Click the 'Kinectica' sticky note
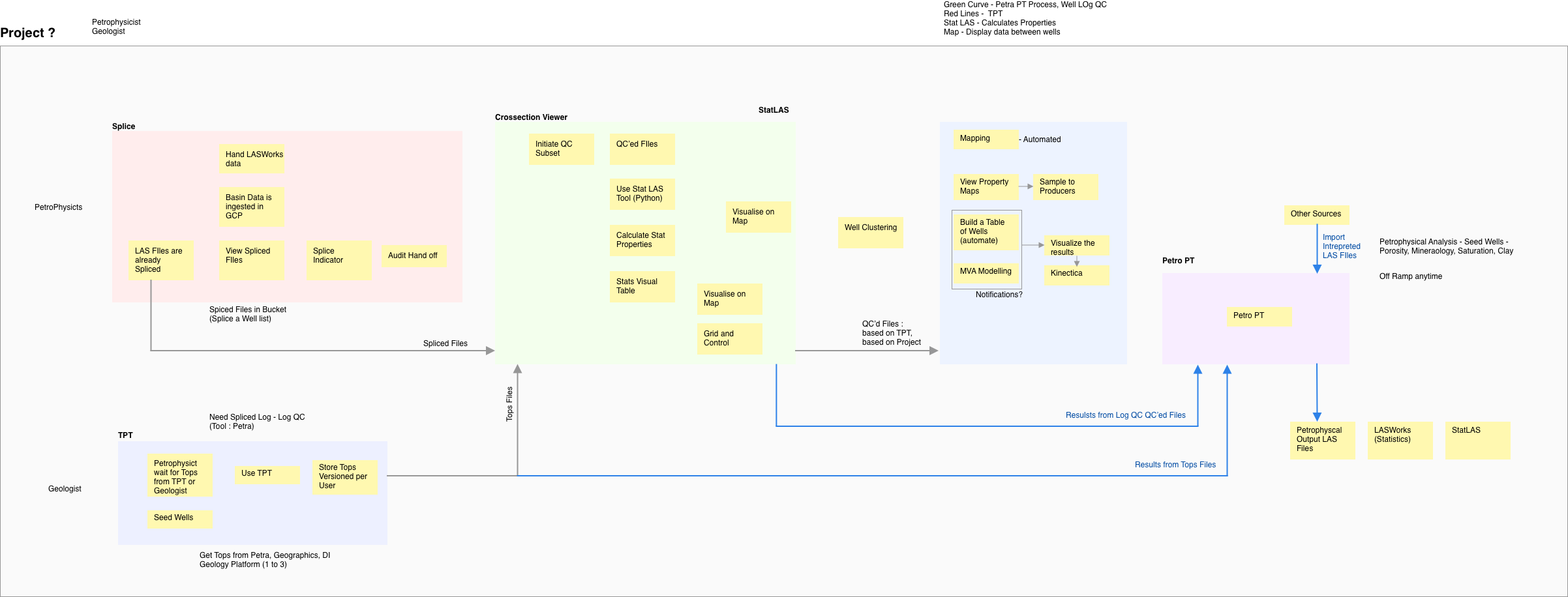This screenshot has width=1568, height=597. click(x=1076, y=274)
